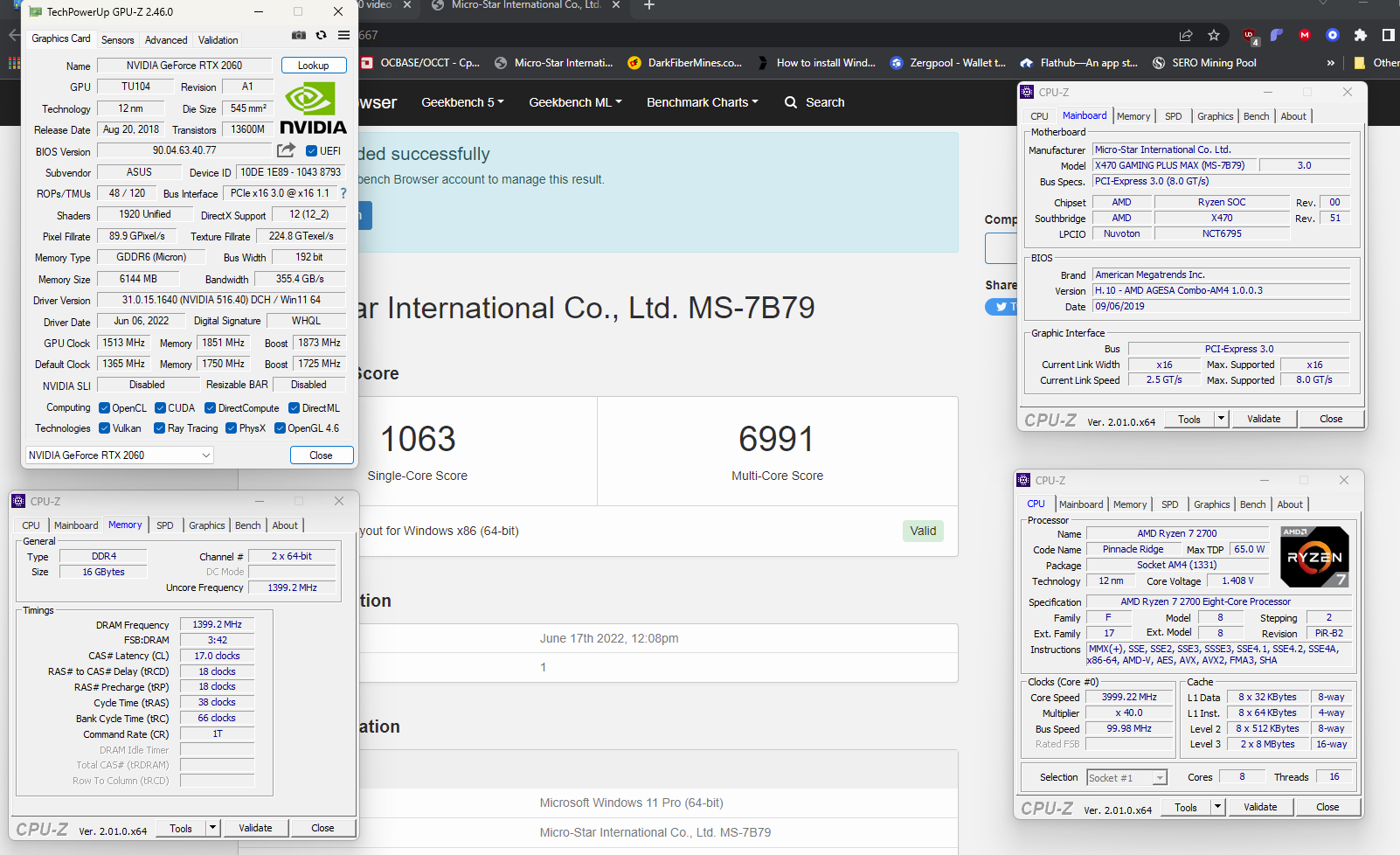The image size is (1400, 855).
Task: Toggle the DirectCompute checkbox
Action: 210,408
